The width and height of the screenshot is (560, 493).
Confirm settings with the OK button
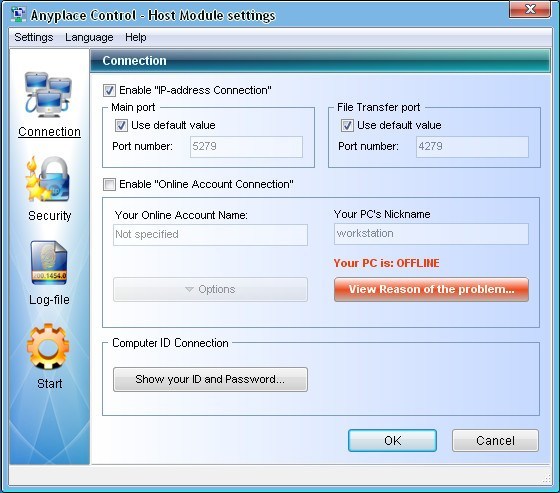pyautogui.click(x=392, y=440)
